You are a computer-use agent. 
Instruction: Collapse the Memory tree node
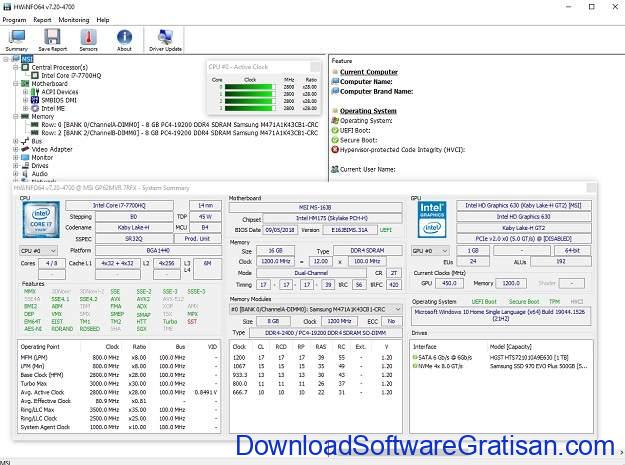tap(16, 116)
